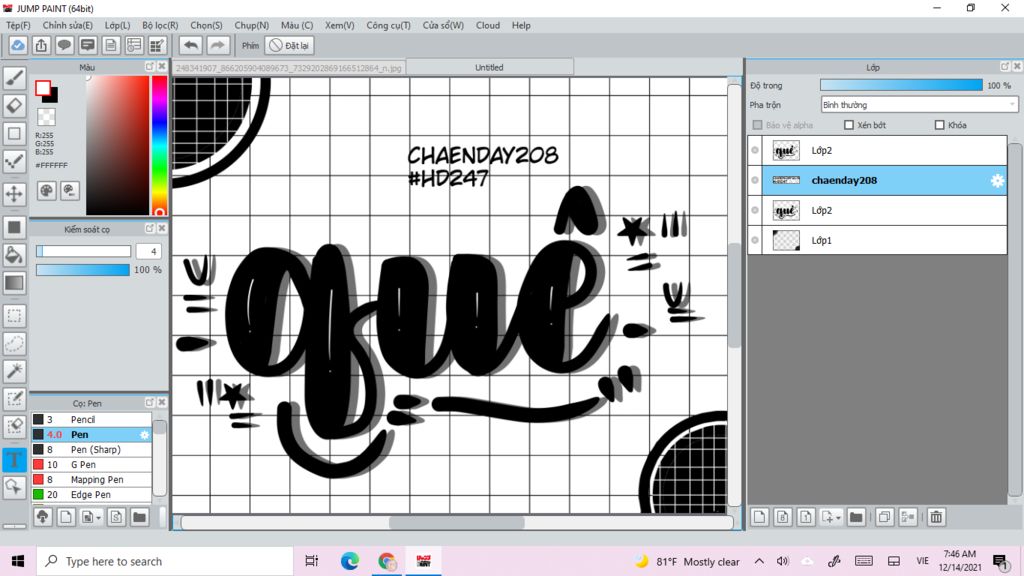Image resolution: width=1024 pixels, height=576 pixels.
Task: Click the brush size slider bar
Action: 84,251
